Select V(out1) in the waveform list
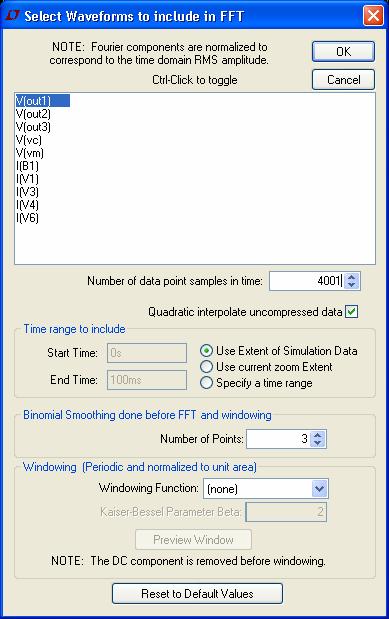Screen dimensions: 389x619 coord(42,101)
